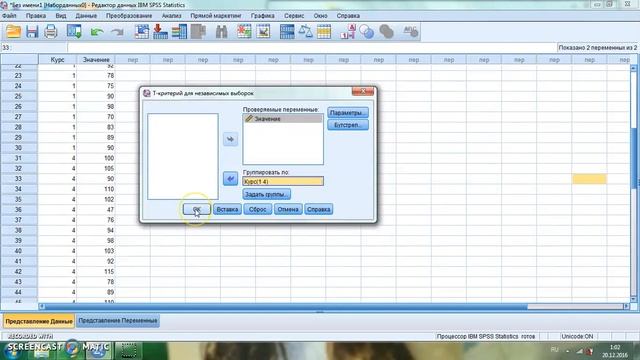Click the Go to case icon
This screenshot has width=640, height=360.
(142, 32)
